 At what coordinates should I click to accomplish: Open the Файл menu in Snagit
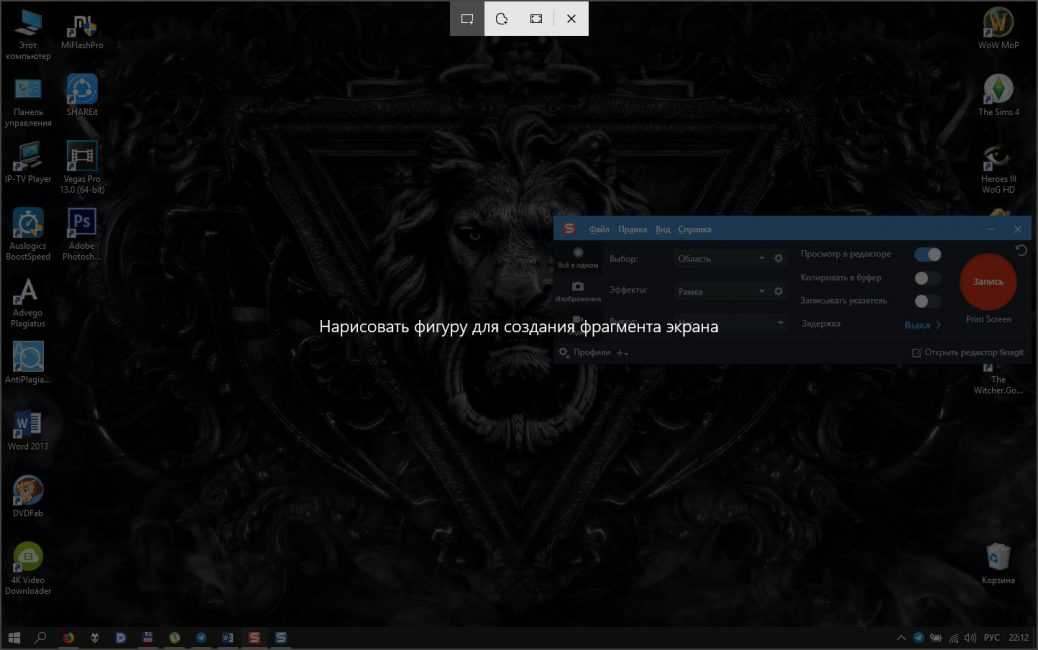(599, 230)
